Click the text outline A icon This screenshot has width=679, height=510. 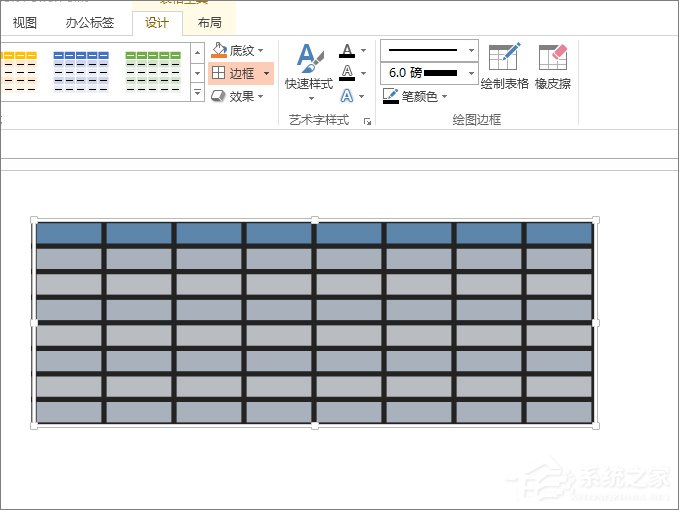tap(347, 73)
